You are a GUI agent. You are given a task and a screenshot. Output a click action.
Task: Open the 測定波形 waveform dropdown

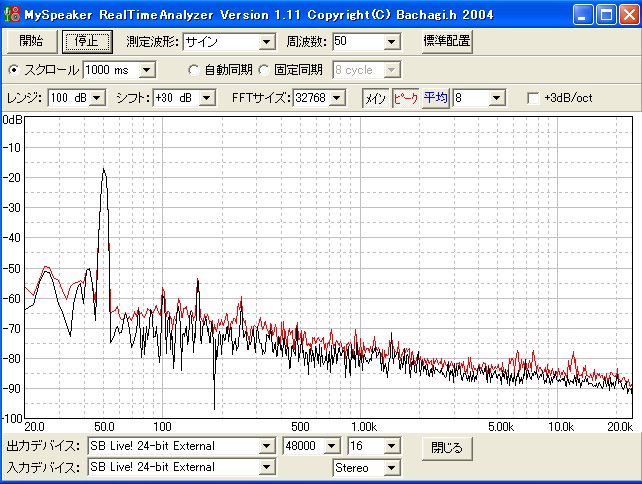(x=267, y=42)
